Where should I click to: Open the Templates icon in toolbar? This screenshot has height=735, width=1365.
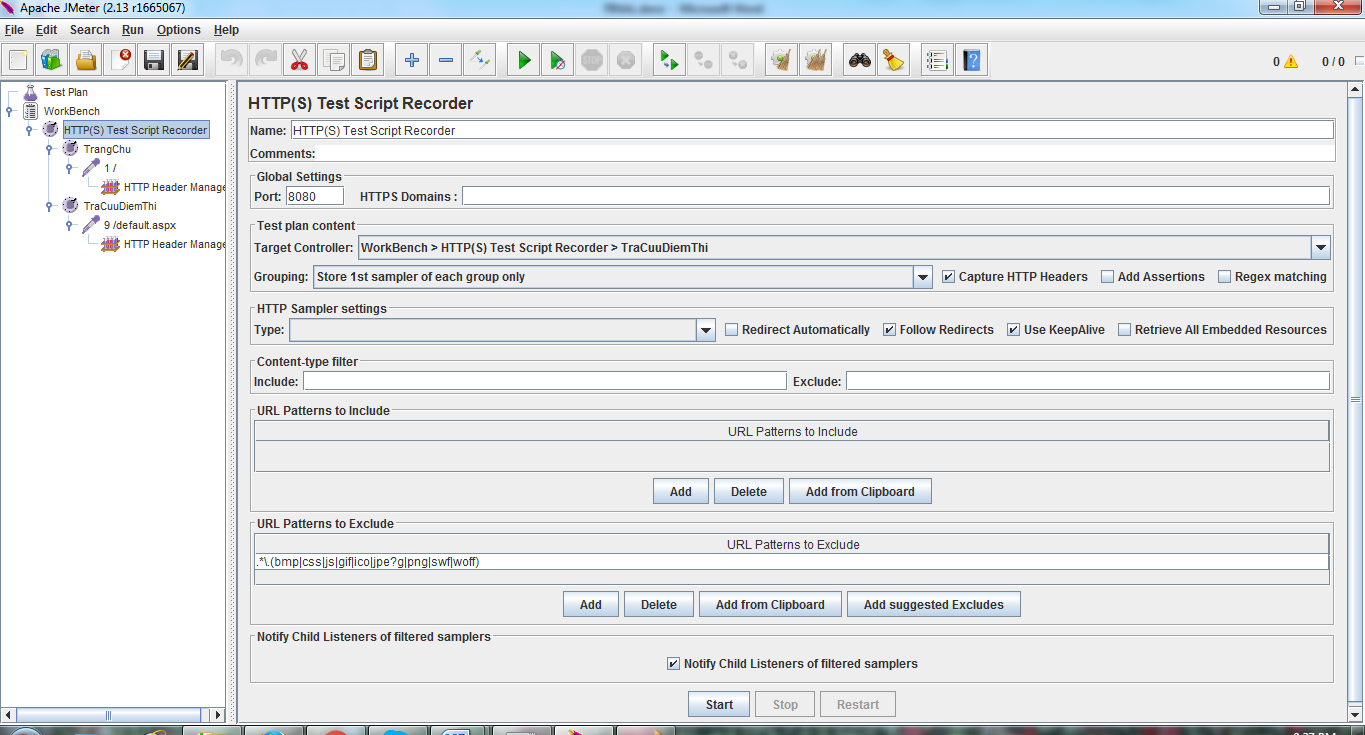click(51, 61)
